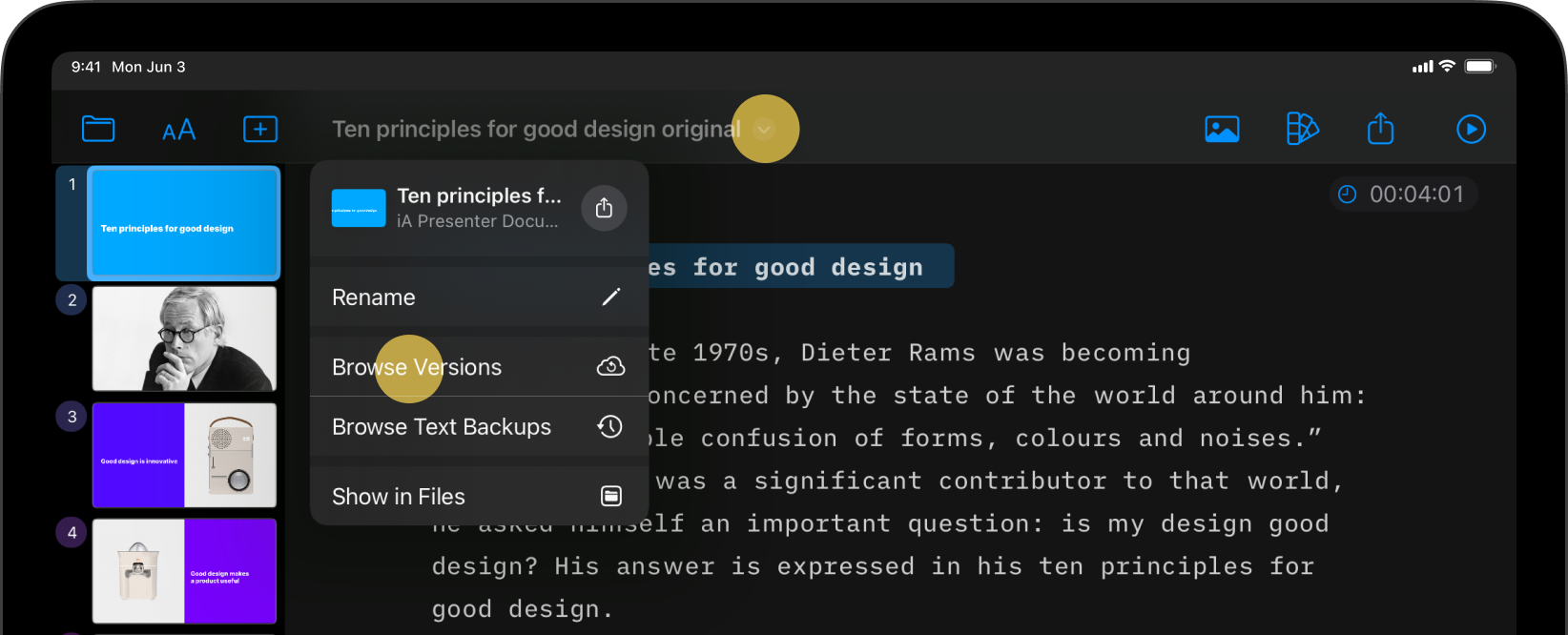1568x635 pixels.
Task: Tap the 9:41 clock in status bar
Action: (x=86, y=67)
